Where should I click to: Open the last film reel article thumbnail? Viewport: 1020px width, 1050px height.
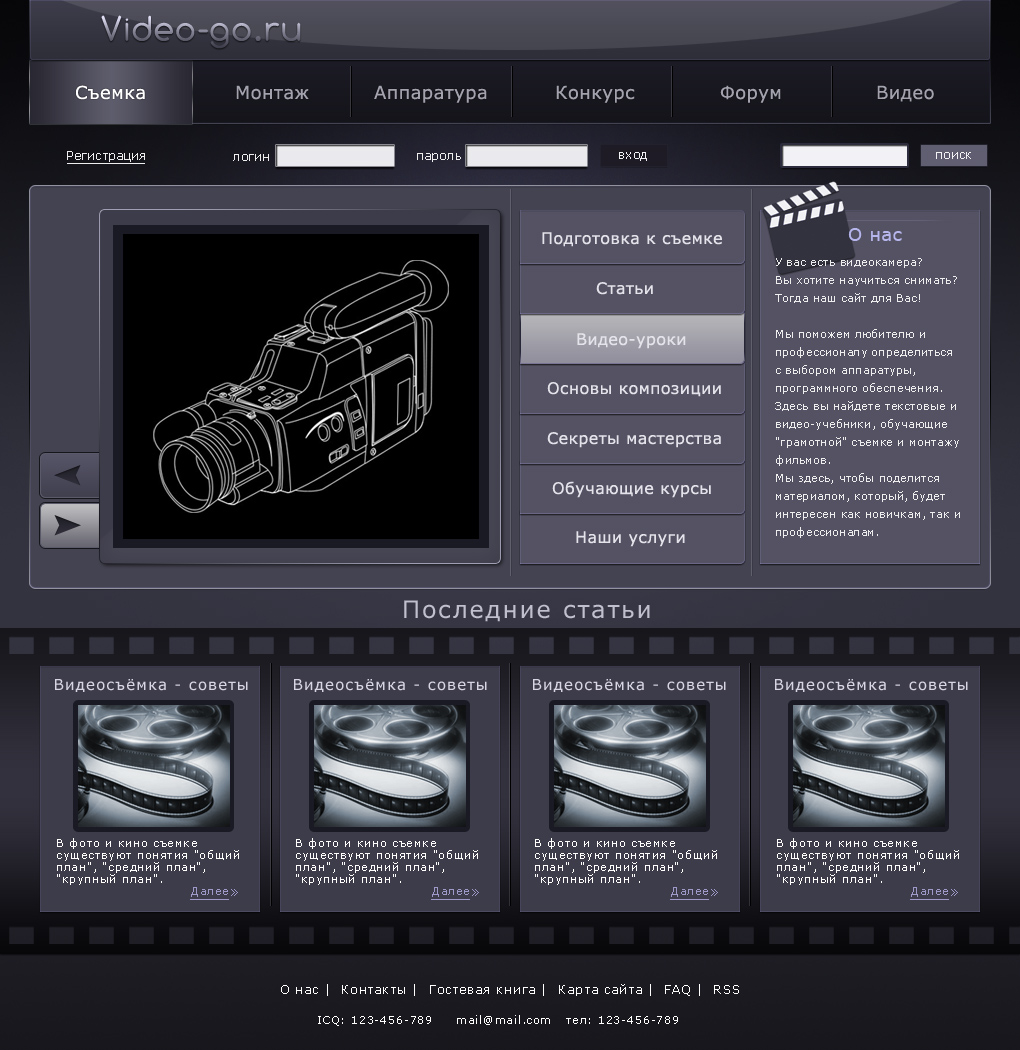[868, 765]
